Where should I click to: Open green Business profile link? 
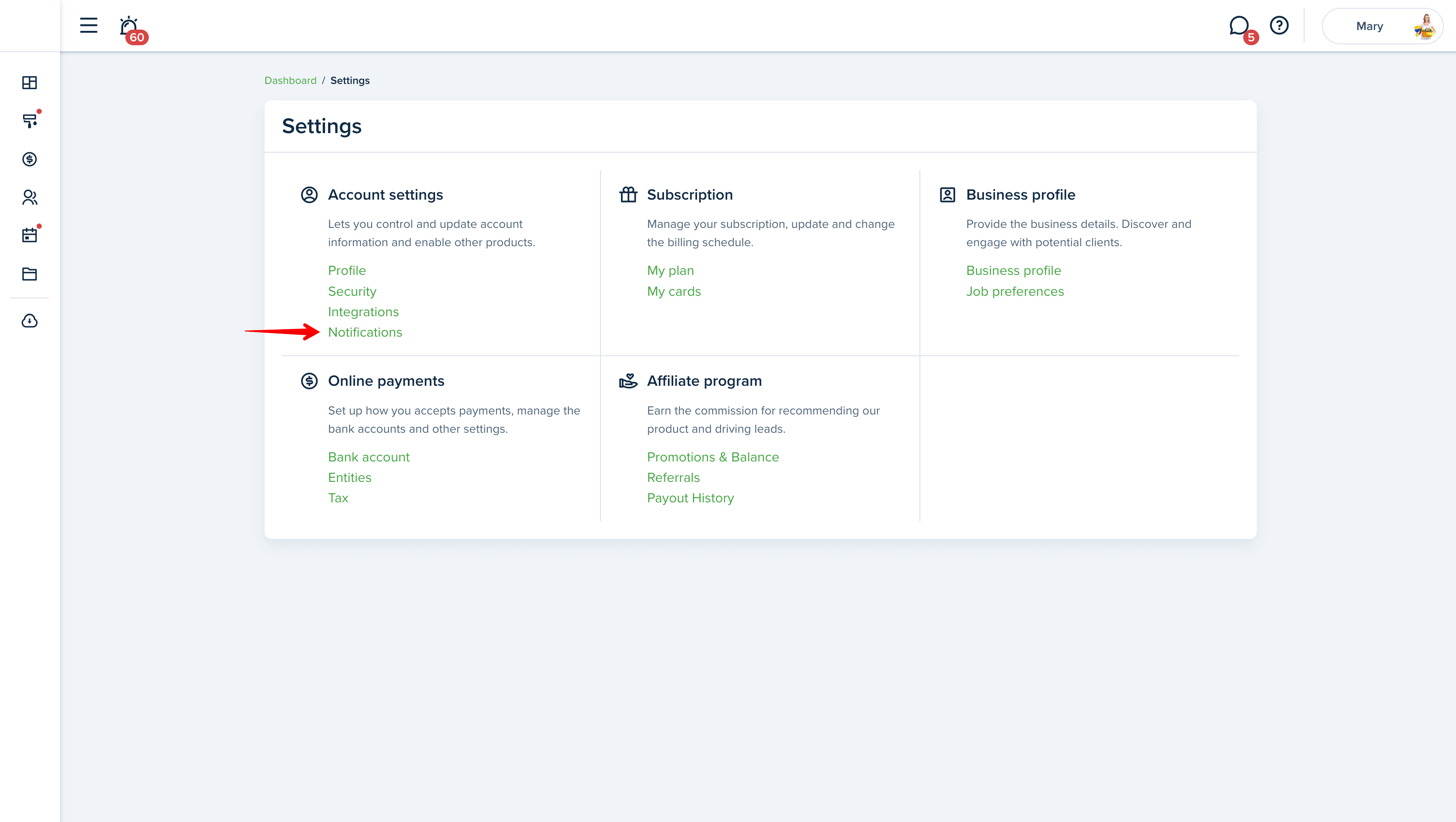pyautogui.click(x=1013, y=271)
